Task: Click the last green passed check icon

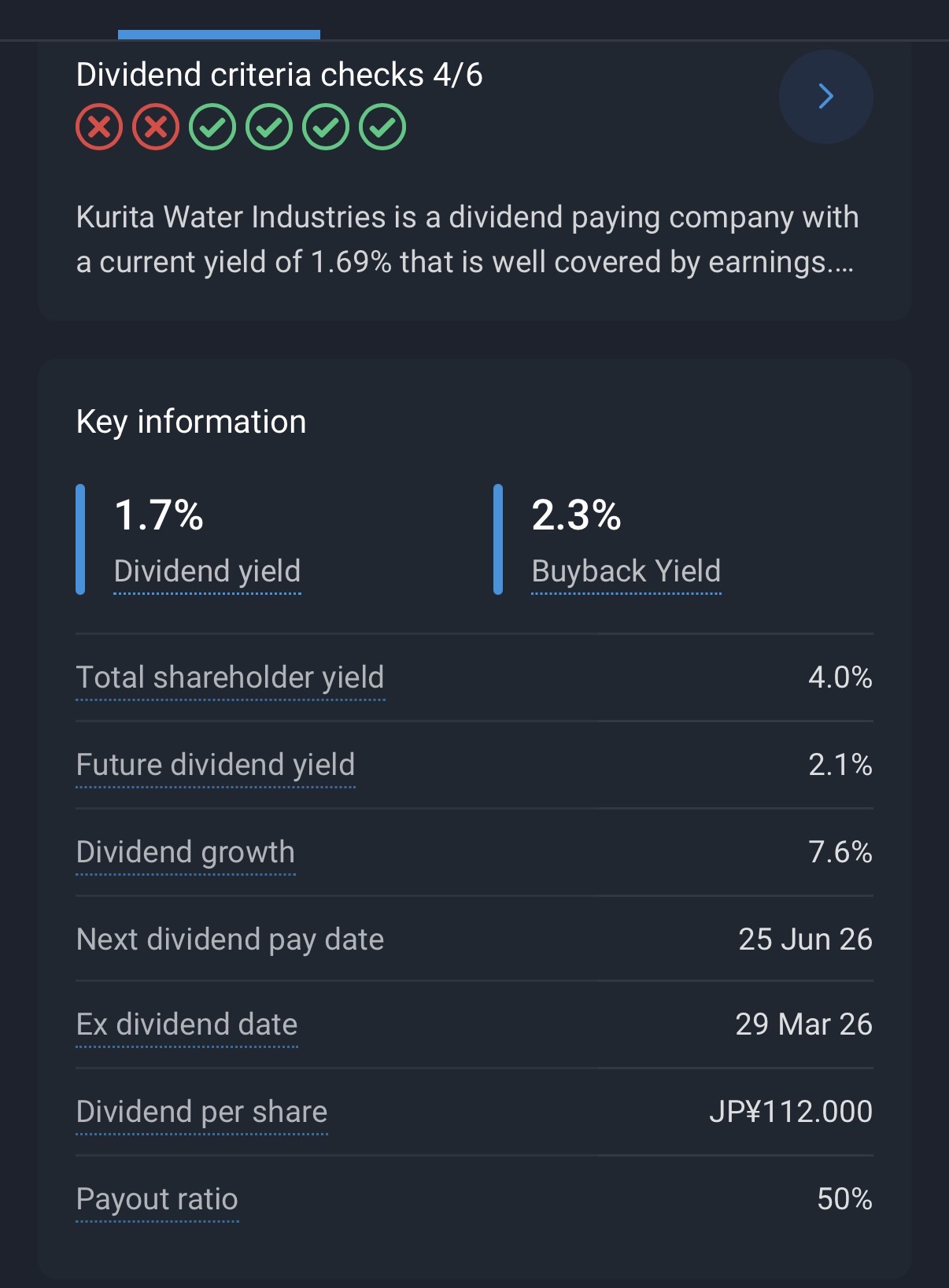Action: pos(382,127)
